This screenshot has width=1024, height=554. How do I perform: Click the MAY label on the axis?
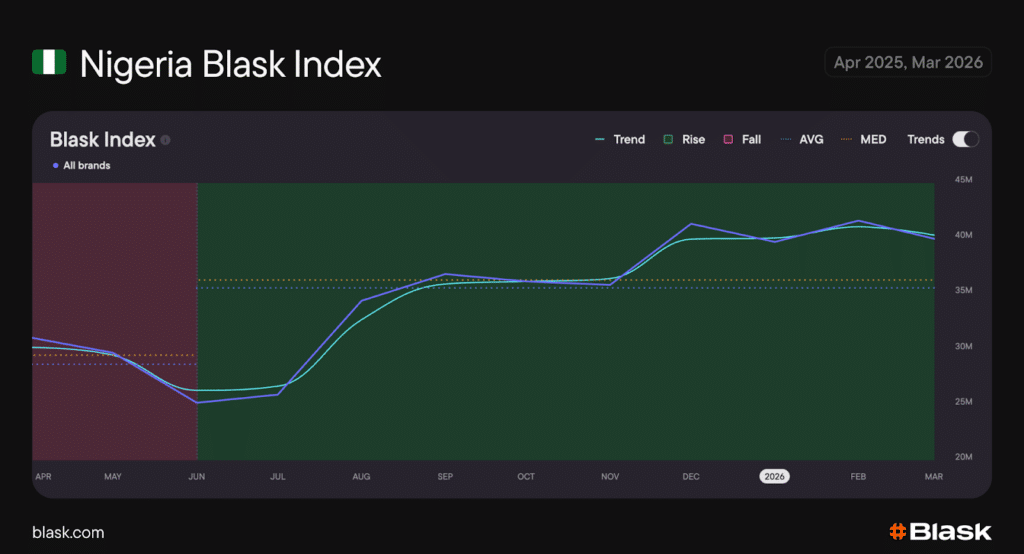click(x=113, y=476)
